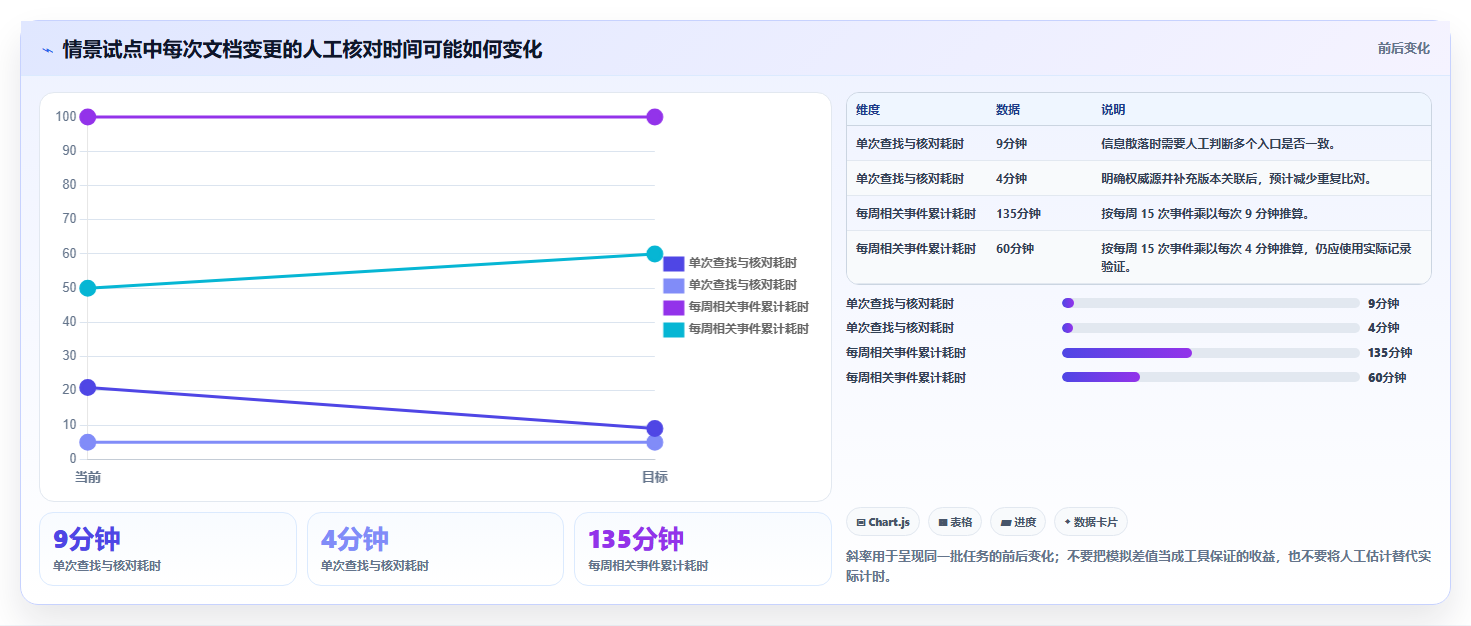This screenshot has height=626, width=1471.
Task: Click the 数据卡片 chip
Action: click(x=1091, y=522)
